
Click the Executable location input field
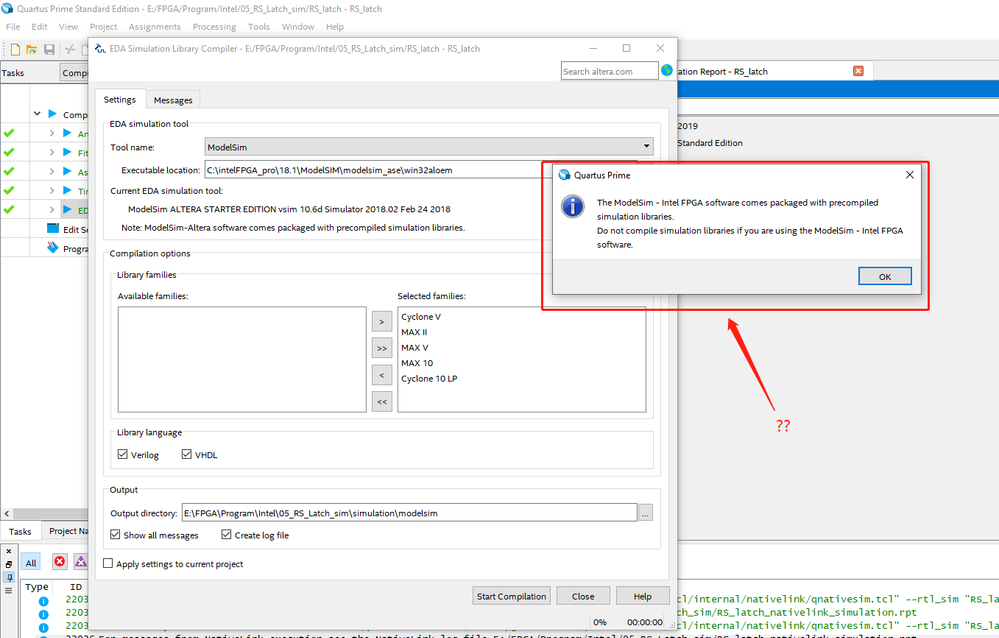(x=373, y=170)
